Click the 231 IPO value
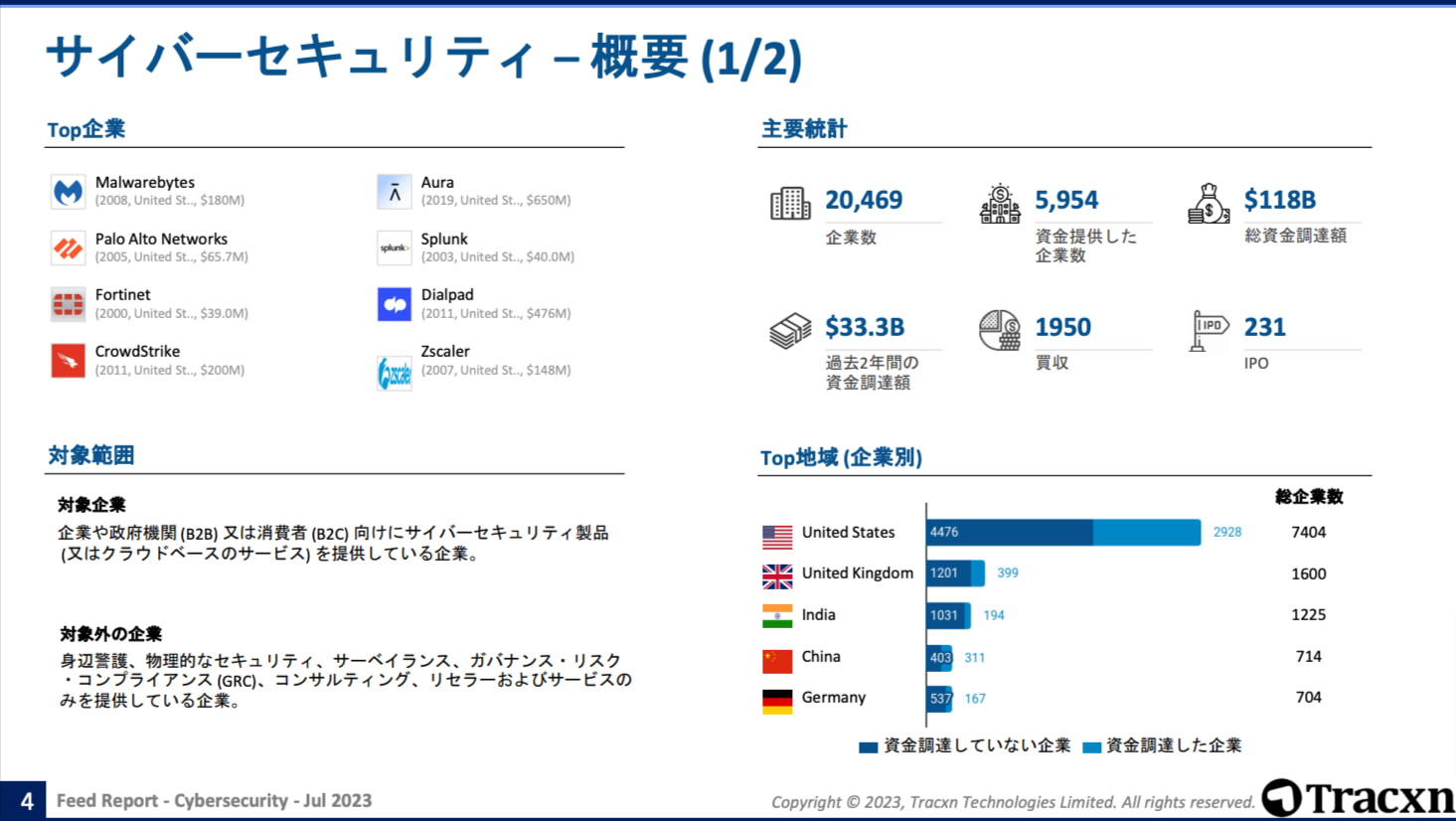Screen dimensions: 1456x821 point(1265,327)
